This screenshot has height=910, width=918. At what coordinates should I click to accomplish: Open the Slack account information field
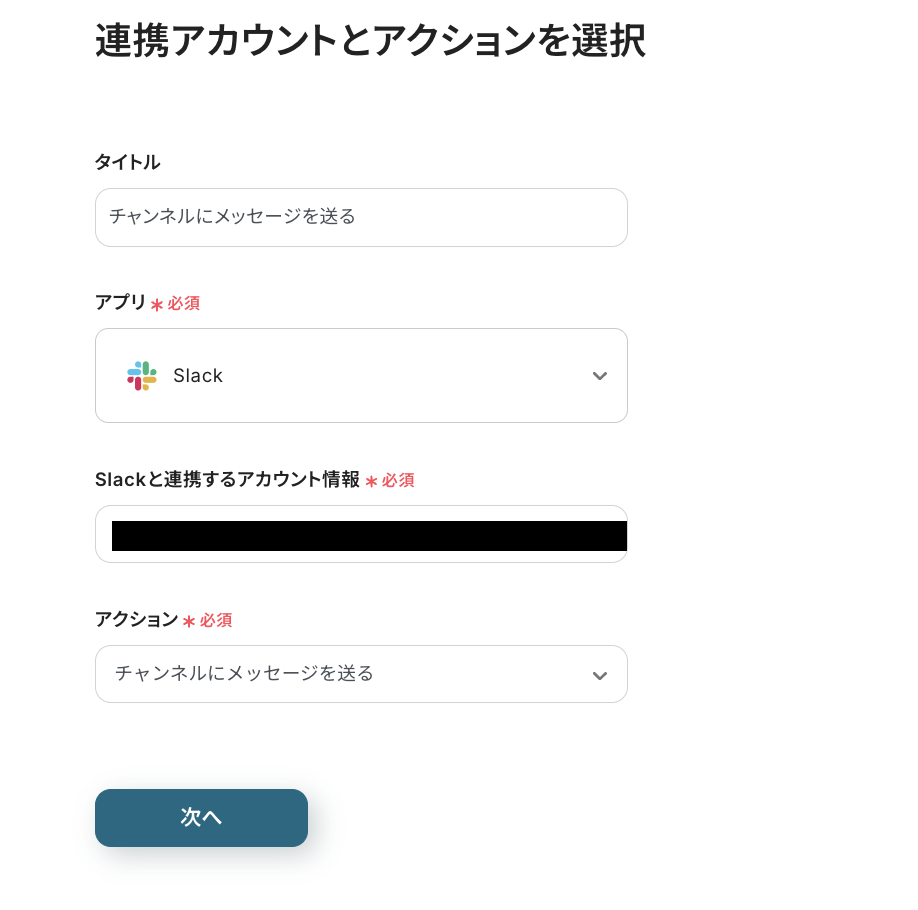(361, 534)
